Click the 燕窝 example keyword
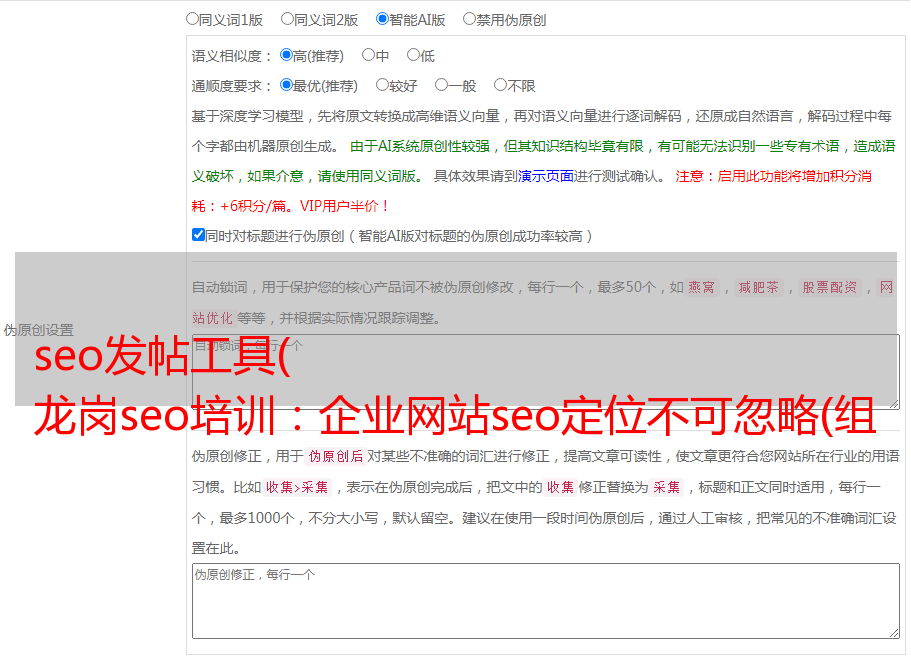Viewport: 911px width, 658px height. pos(701,287)
